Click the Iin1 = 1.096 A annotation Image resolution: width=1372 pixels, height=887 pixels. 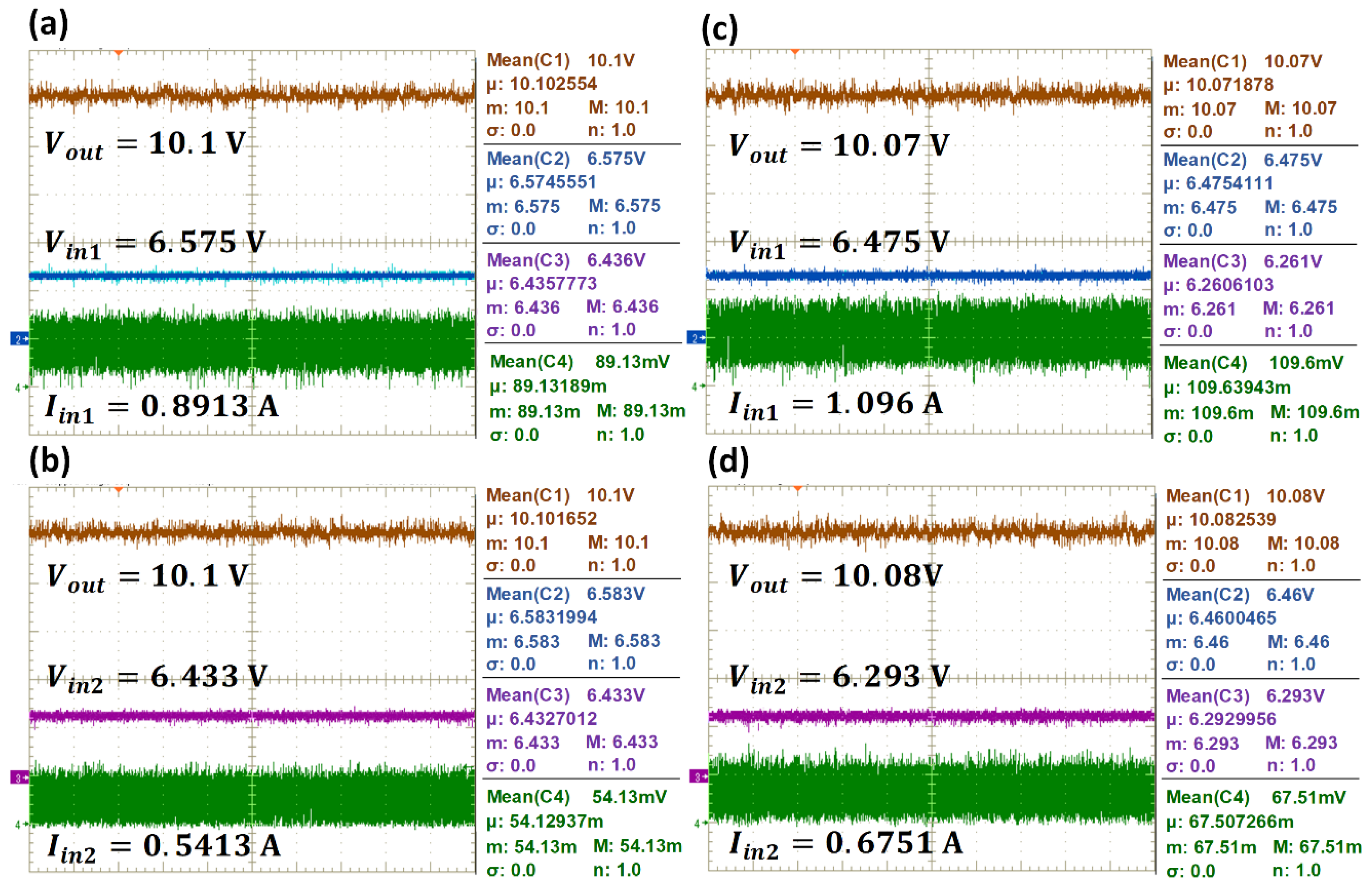[835, 405]
